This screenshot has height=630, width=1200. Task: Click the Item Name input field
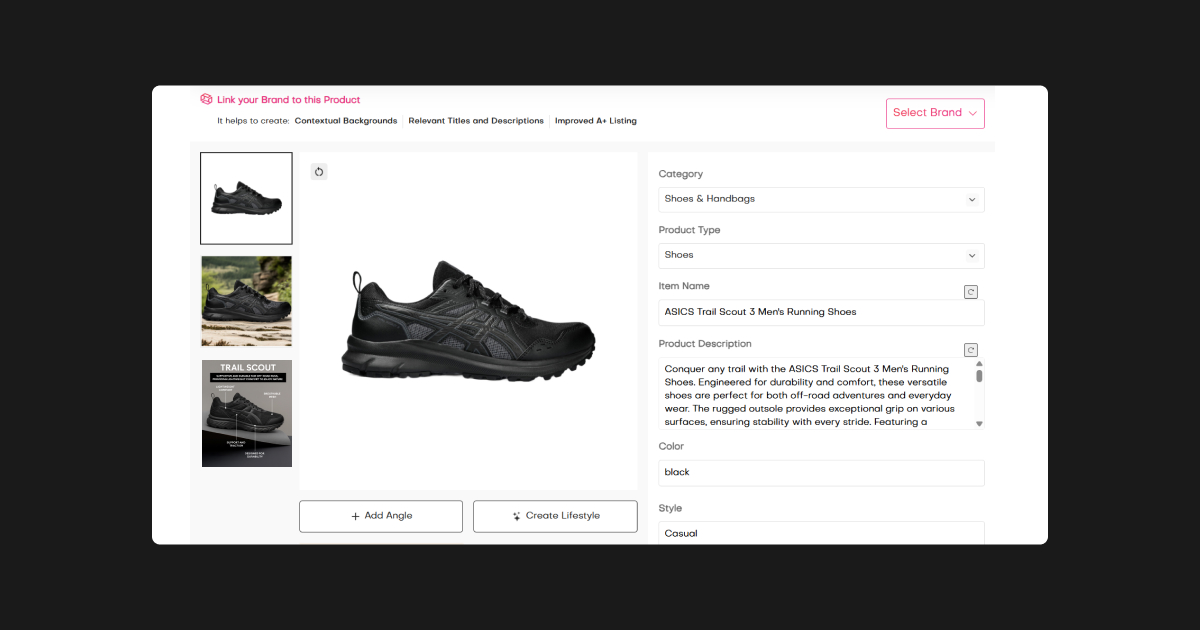point(821,312)
